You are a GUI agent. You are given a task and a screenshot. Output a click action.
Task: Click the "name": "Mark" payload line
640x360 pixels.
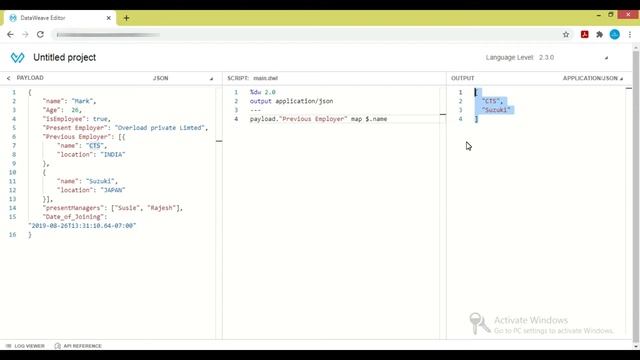click(69, 101)
